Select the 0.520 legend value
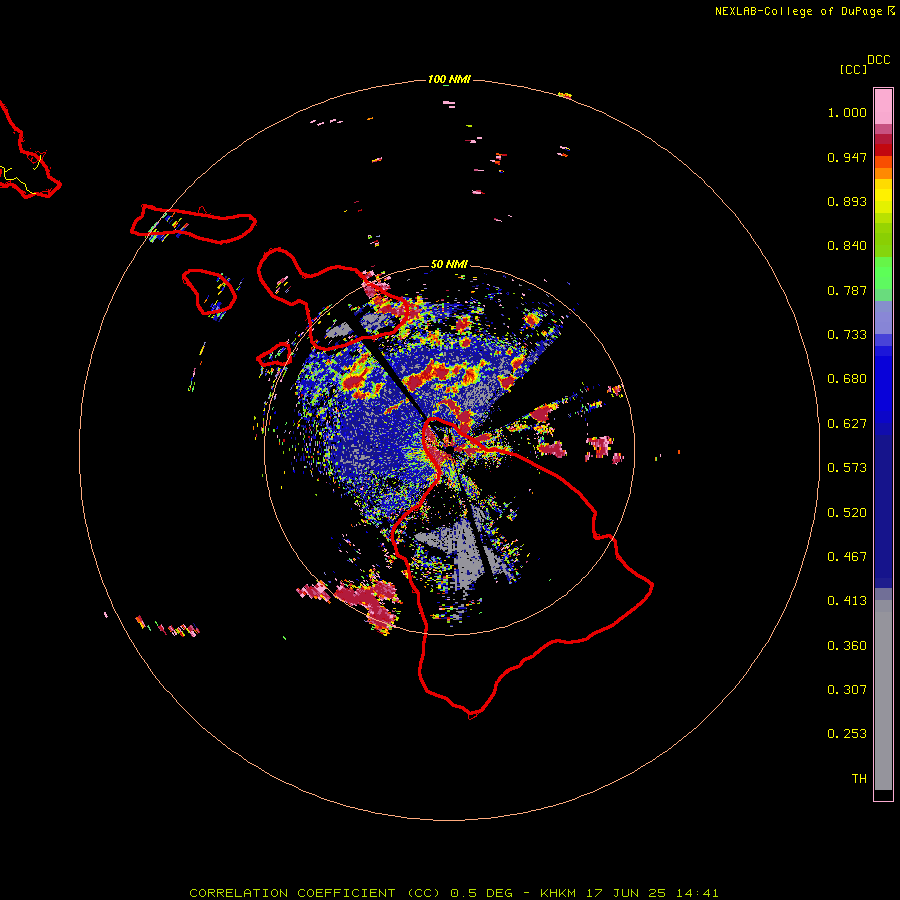Screen dimensions: 900x900 pos(847,513)
